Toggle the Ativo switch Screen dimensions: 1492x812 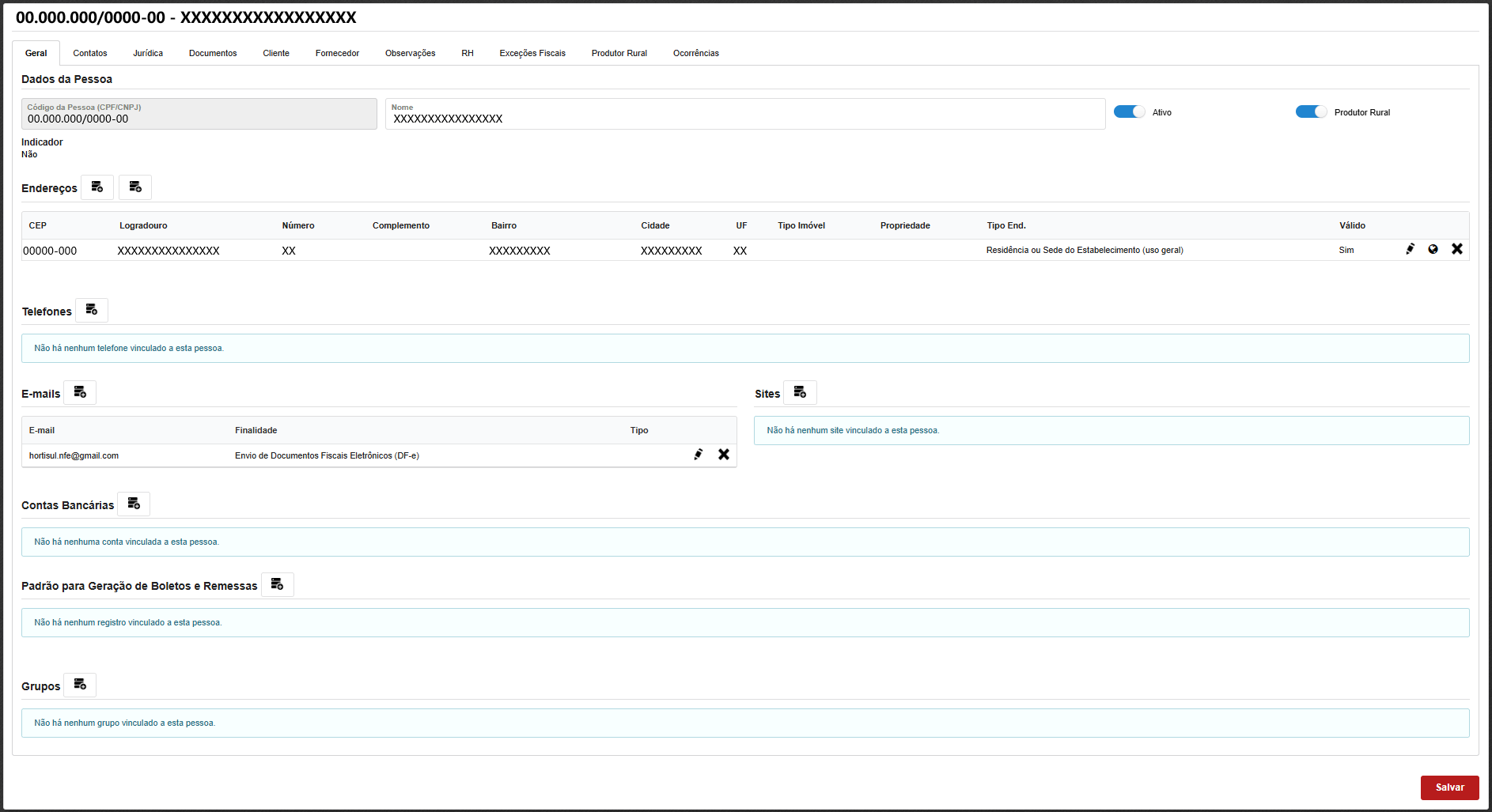[x=1129, y=112]
